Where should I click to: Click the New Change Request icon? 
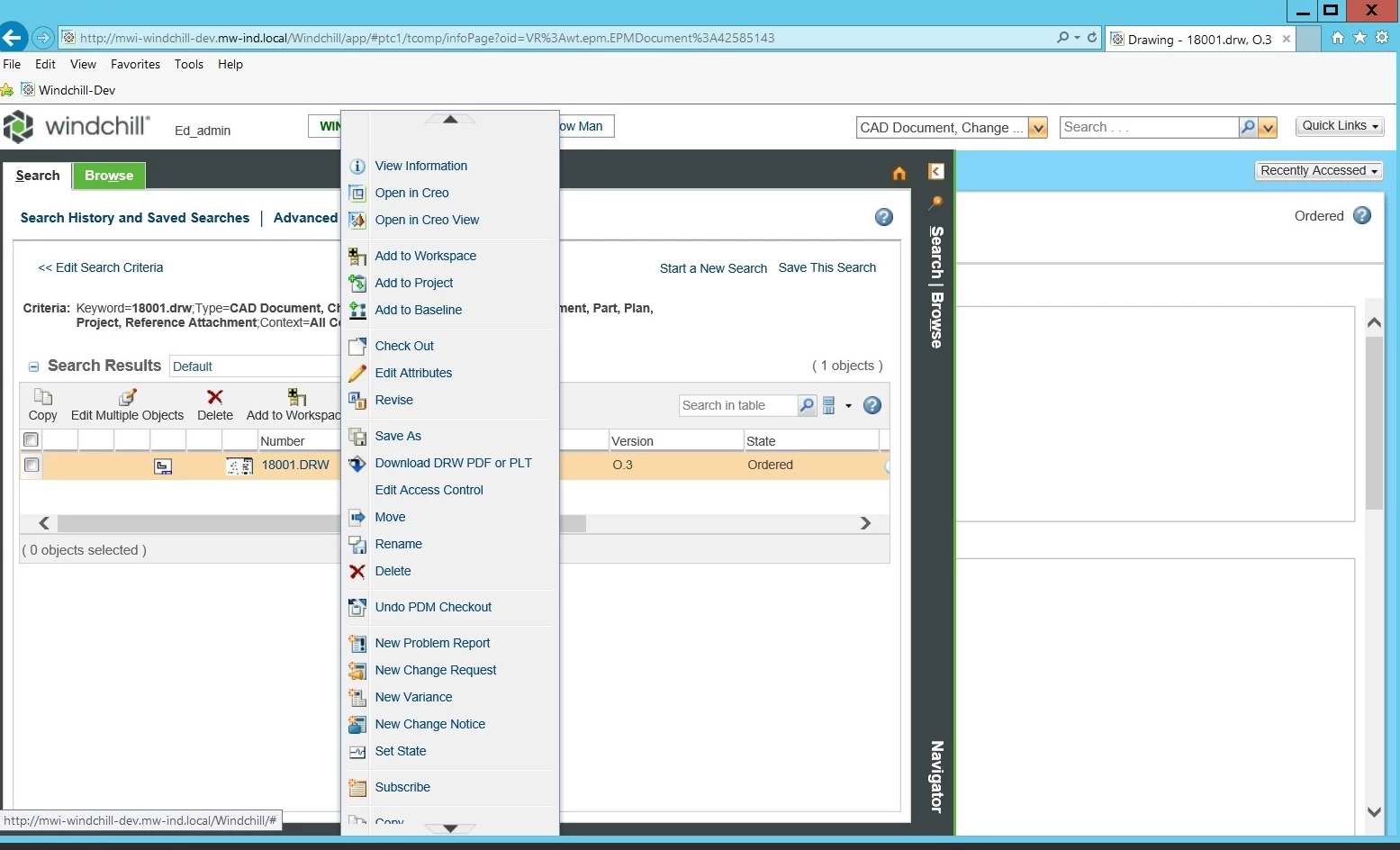click(357, 671)
